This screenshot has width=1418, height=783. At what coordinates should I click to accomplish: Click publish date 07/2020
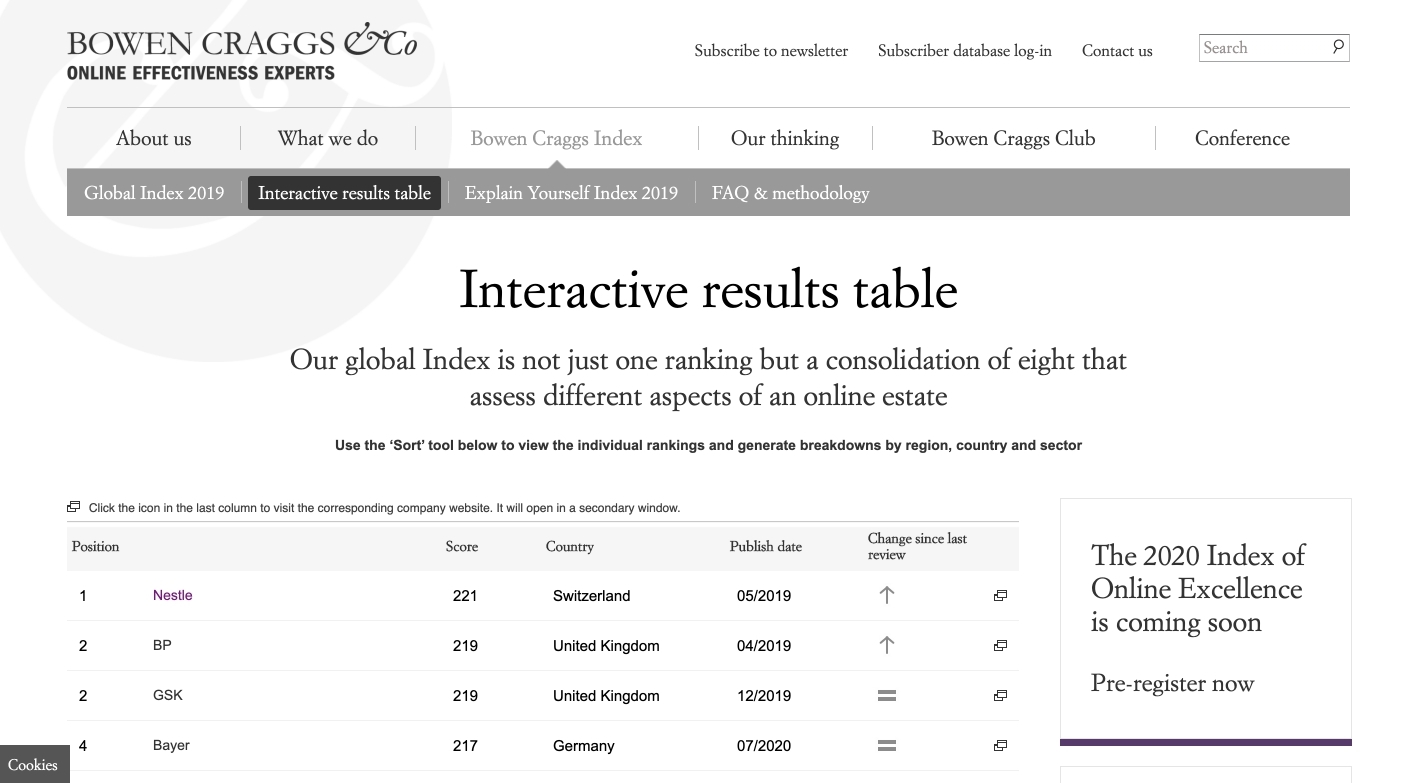click(x=764, y=746)
